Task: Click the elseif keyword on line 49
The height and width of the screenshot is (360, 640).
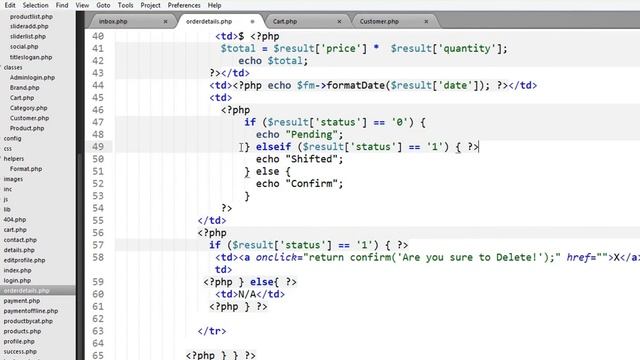Action: [x=273, y=147]
